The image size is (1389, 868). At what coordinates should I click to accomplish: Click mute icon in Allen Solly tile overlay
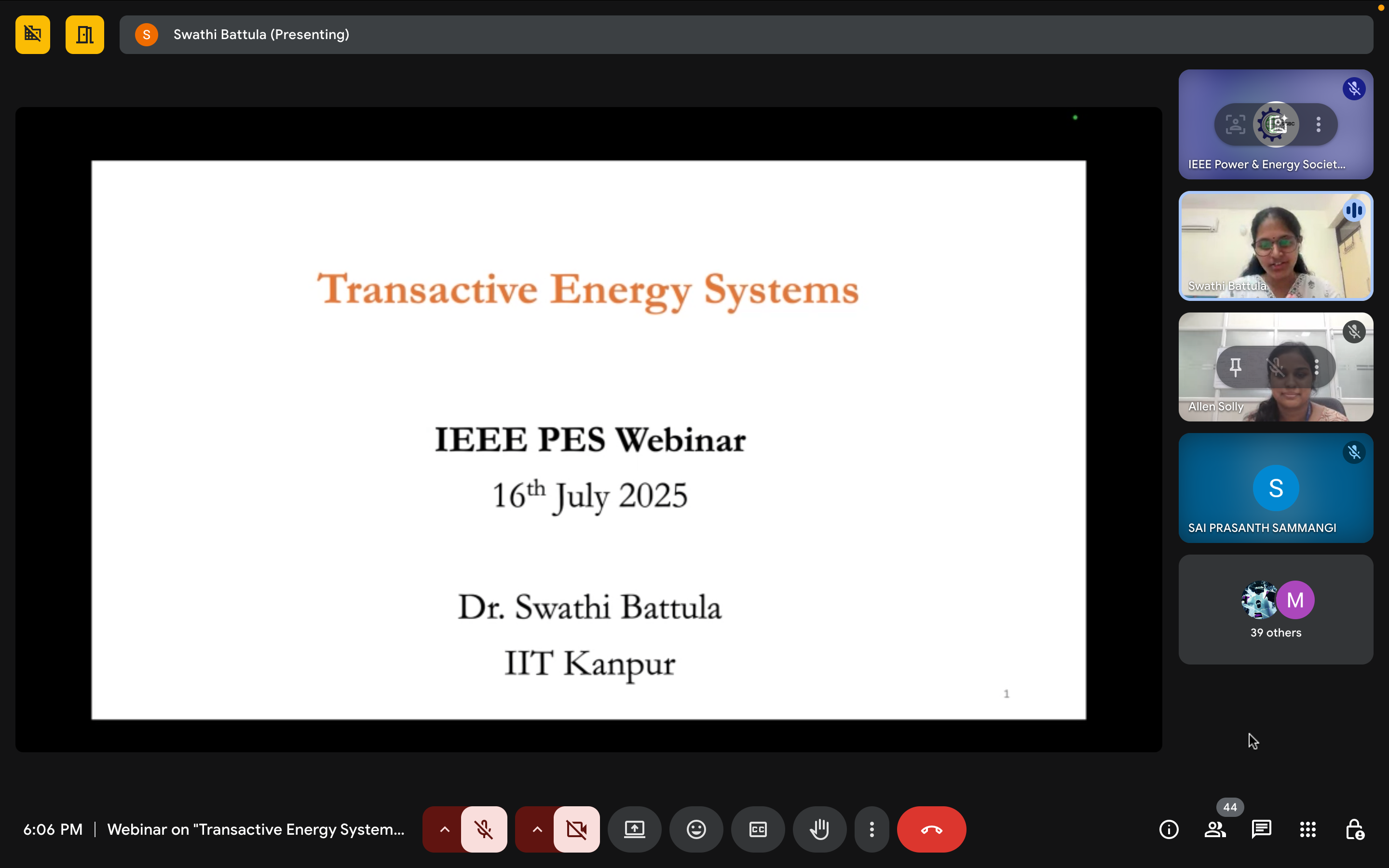[1276, 367]
